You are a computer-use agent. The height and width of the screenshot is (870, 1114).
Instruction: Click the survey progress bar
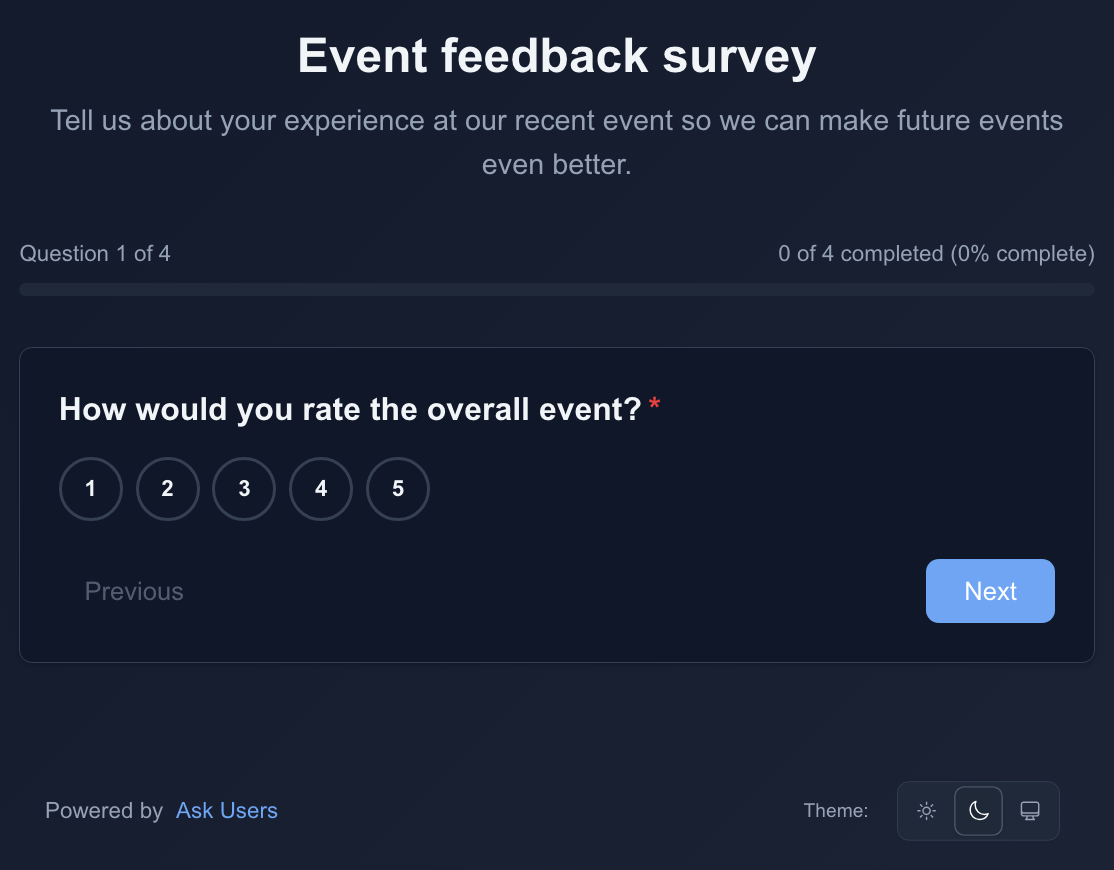coord(557,289)
